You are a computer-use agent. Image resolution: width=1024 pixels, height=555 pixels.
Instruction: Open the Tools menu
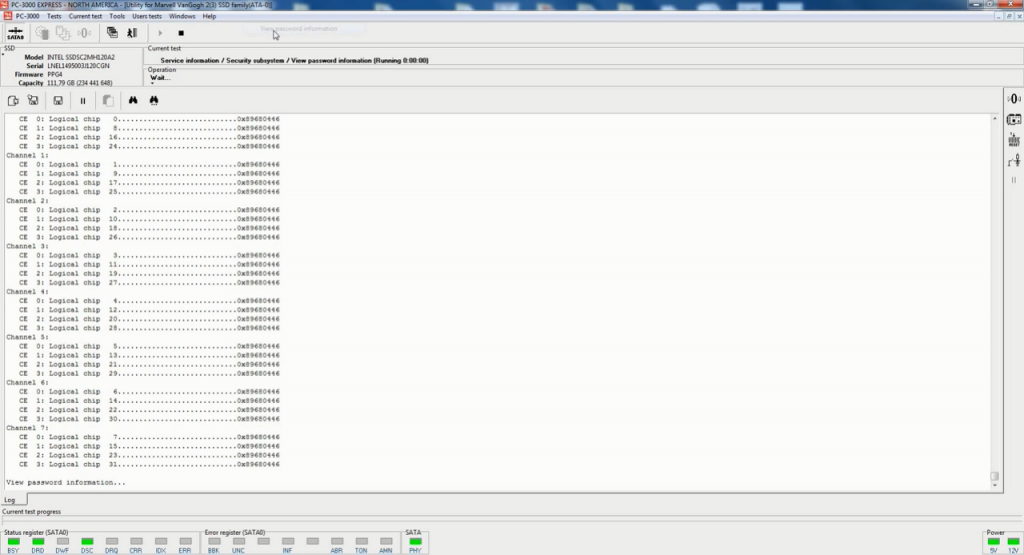[x=117, y=16]
